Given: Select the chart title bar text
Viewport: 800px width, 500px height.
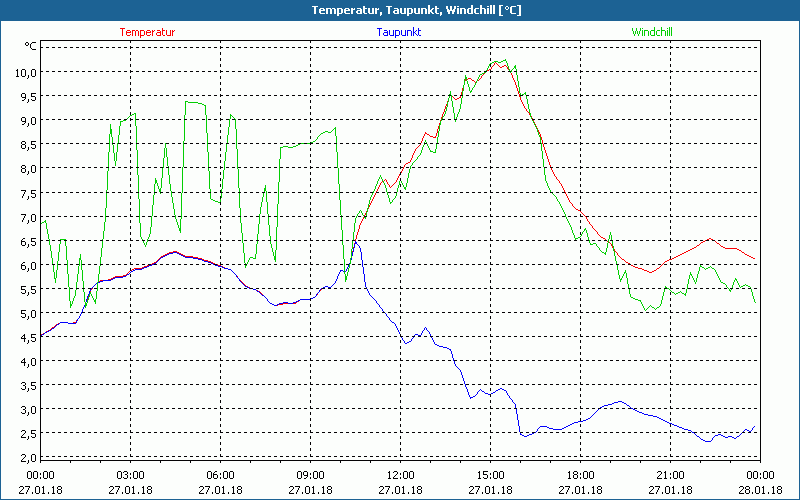Looking at the screenshot, I should [400, 10].
